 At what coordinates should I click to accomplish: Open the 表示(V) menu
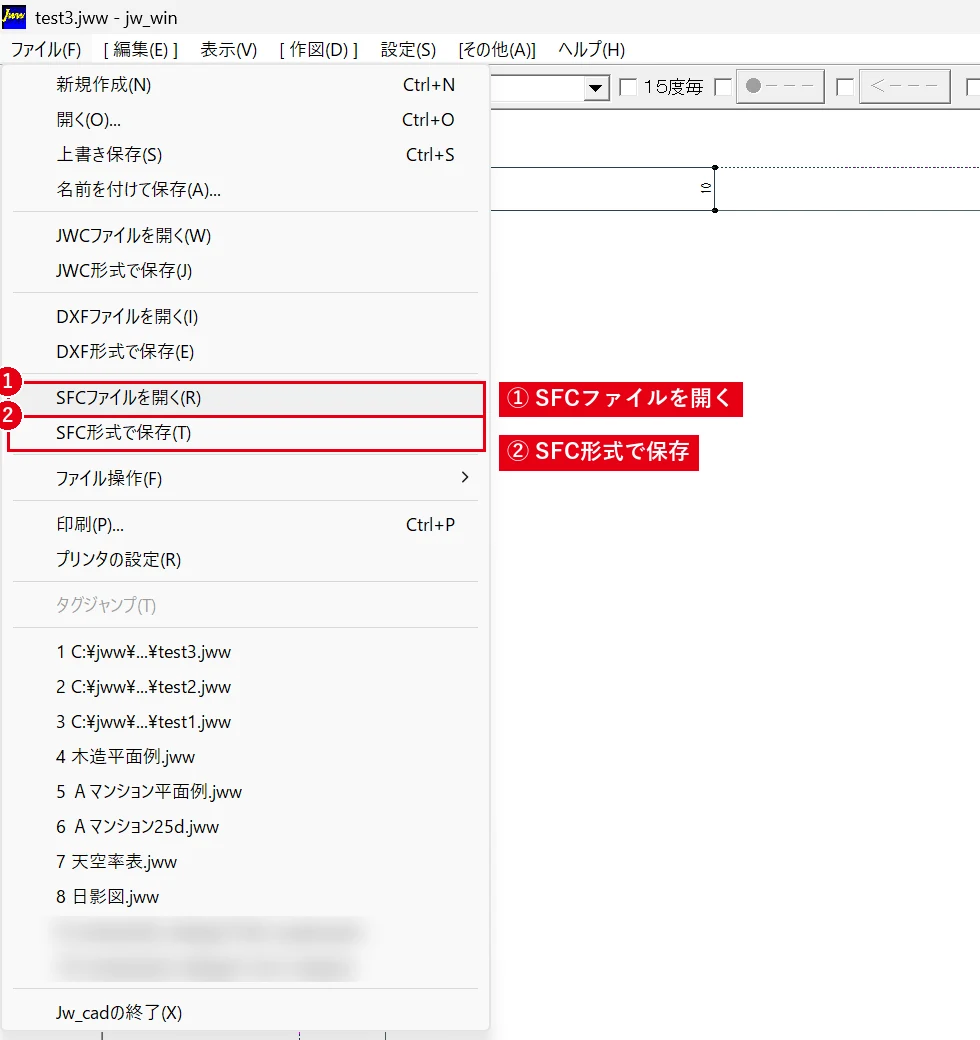coord(229,50)
